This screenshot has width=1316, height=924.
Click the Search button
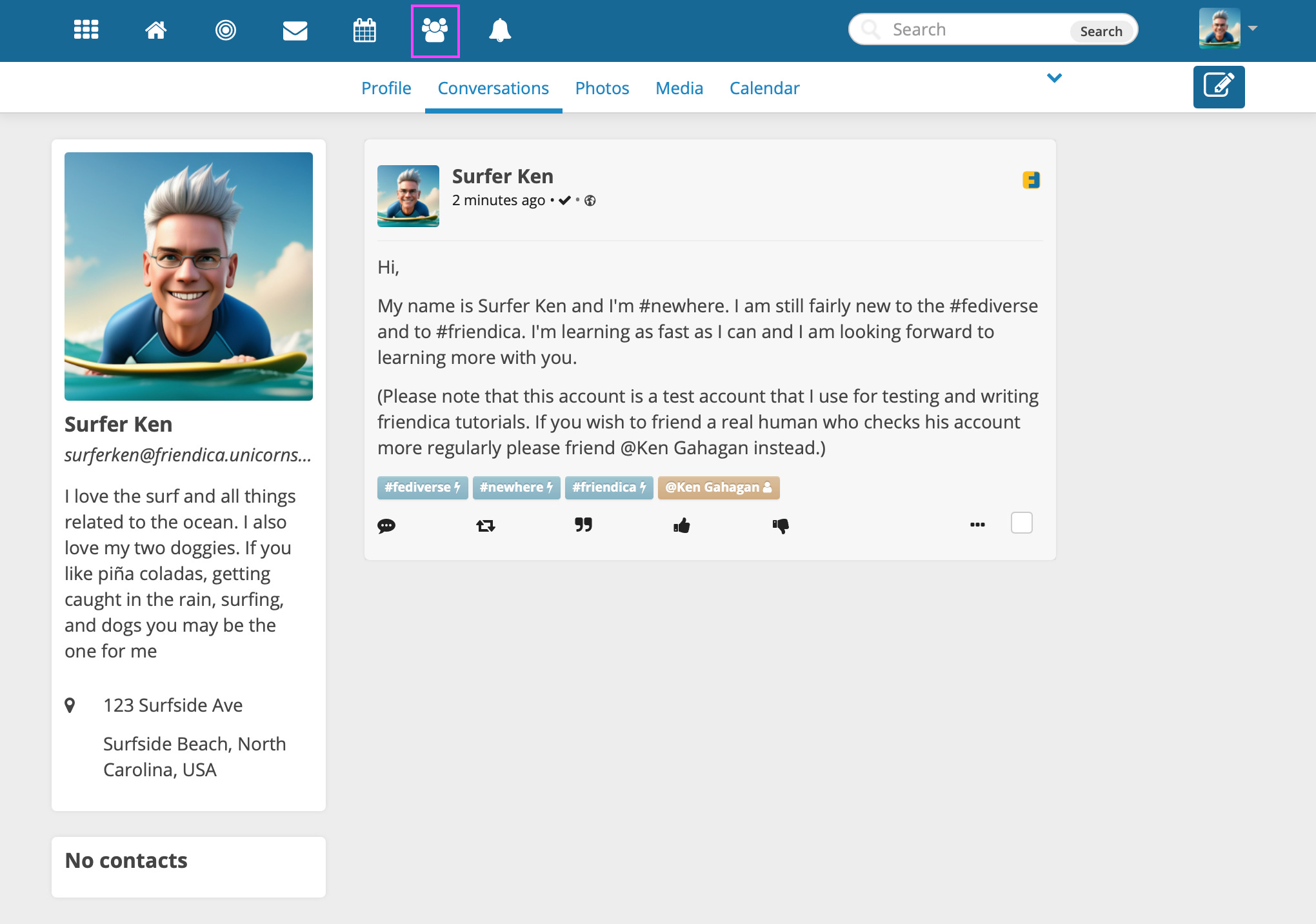click(1101, 31)
